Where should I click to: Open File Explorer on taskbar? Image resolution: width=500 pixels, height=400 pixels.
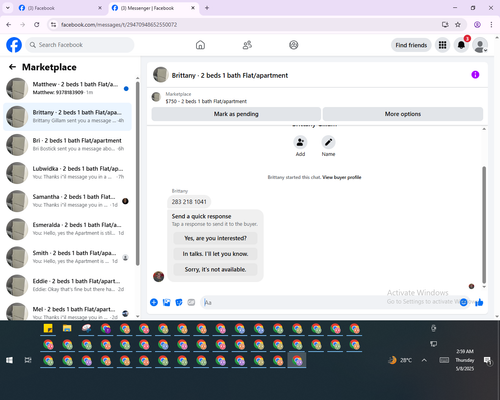[67, 329]
